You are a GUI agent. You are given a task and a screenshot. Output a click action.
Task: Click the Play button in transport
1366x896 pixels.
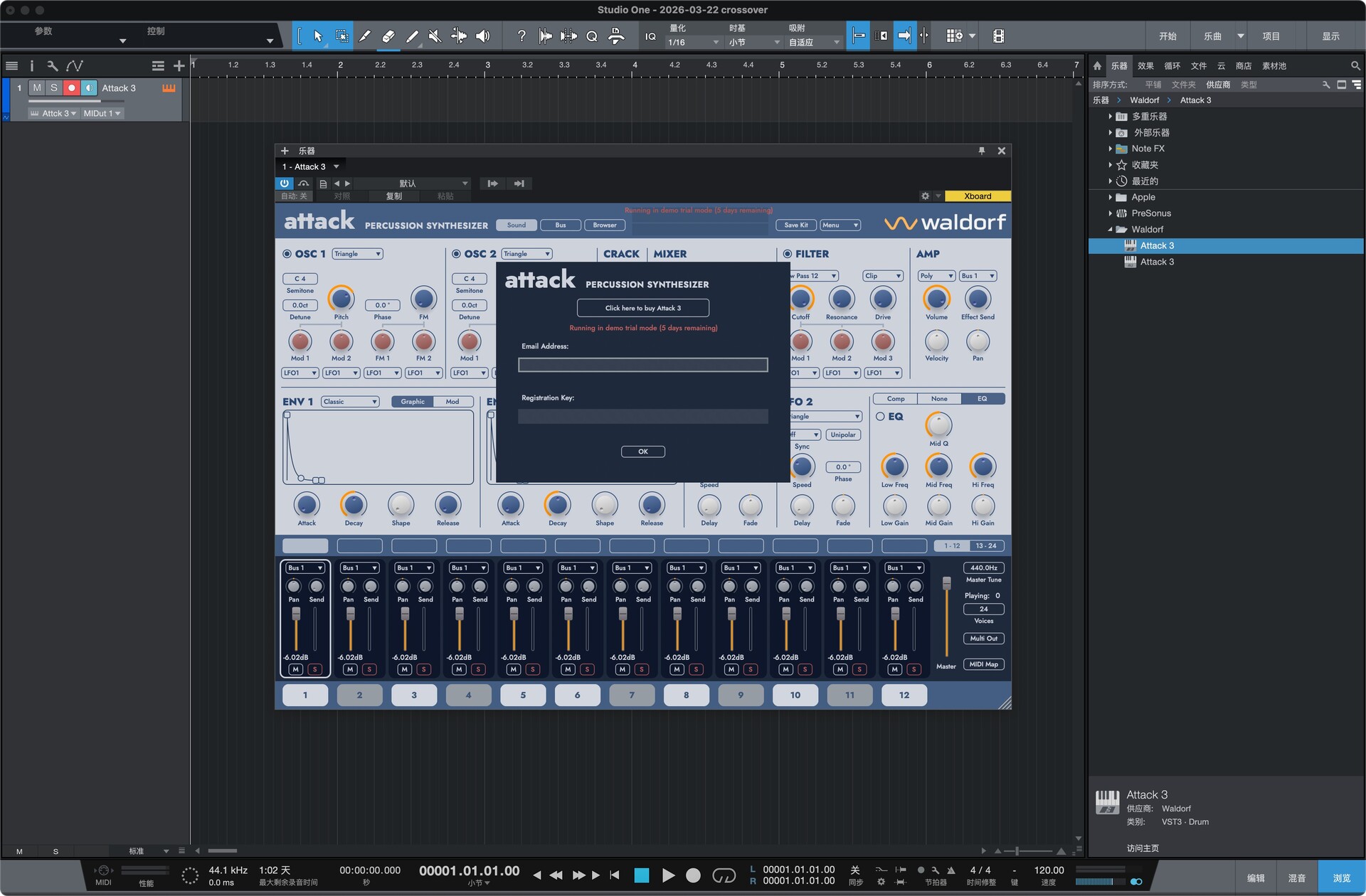coord(667,875)
